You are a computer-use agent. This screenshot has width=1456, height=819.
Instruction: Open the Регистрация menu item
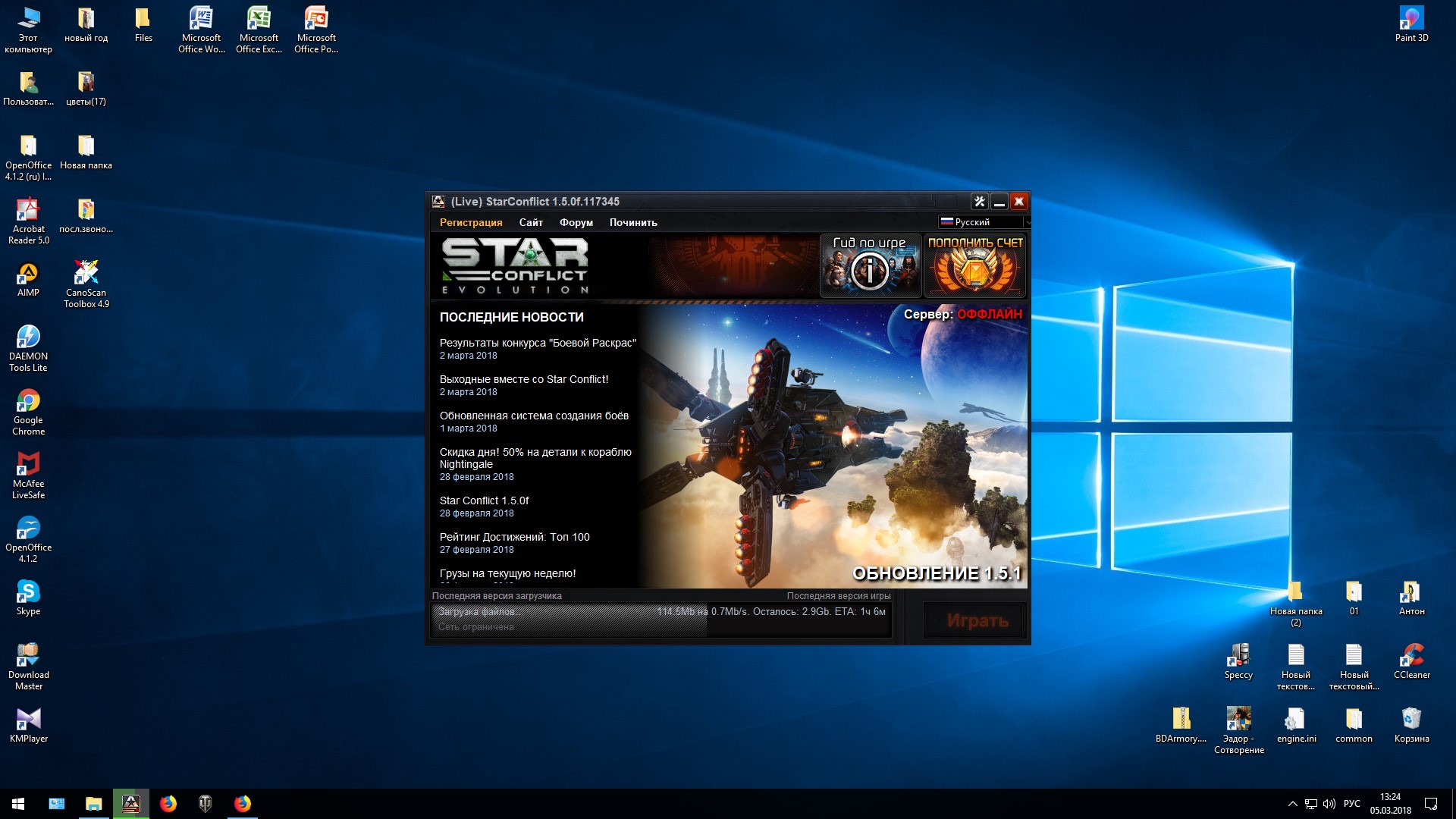tap(471, 222)
